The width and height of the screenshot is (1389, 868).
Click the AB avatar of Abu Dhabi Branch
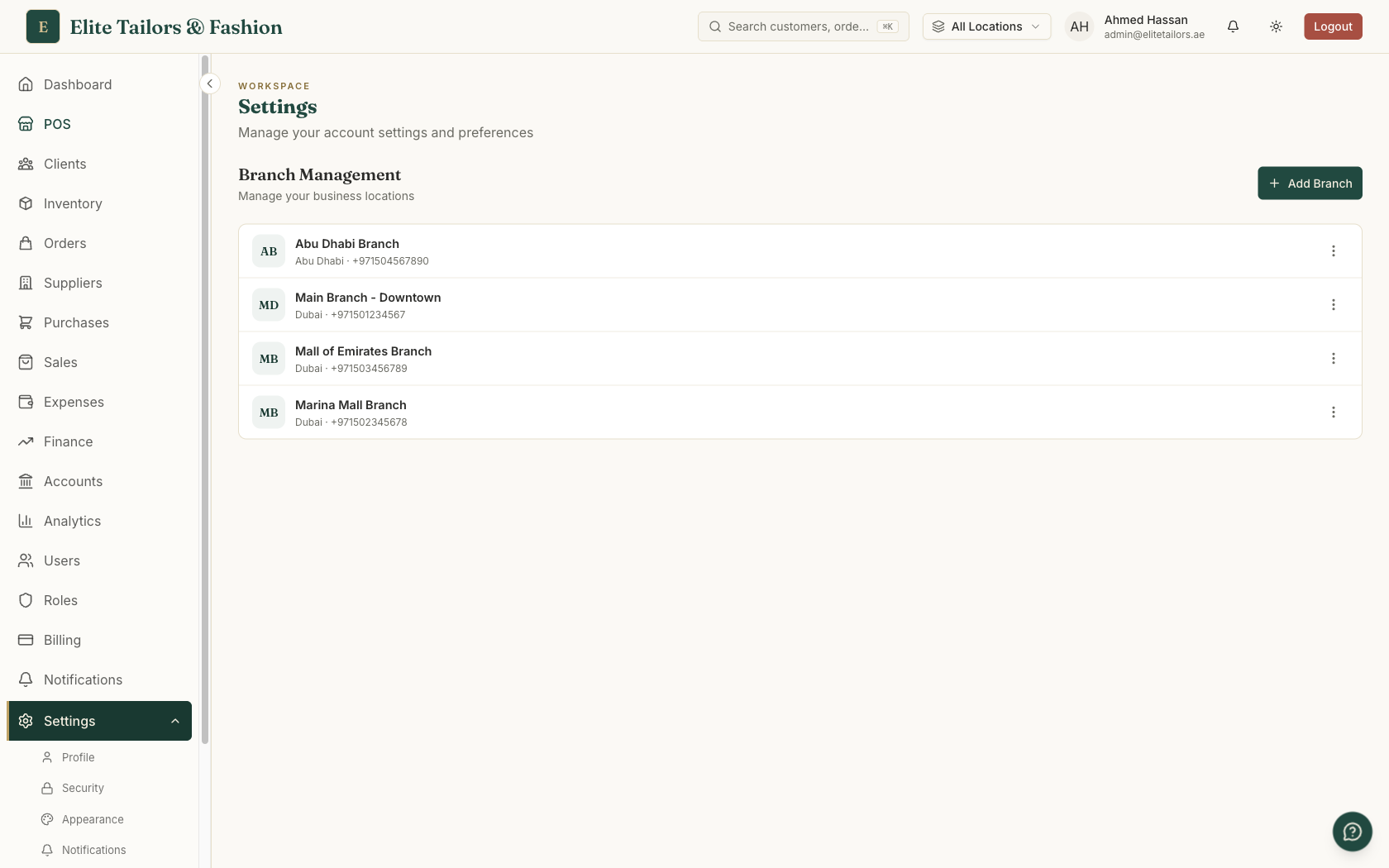pos(269,251)
